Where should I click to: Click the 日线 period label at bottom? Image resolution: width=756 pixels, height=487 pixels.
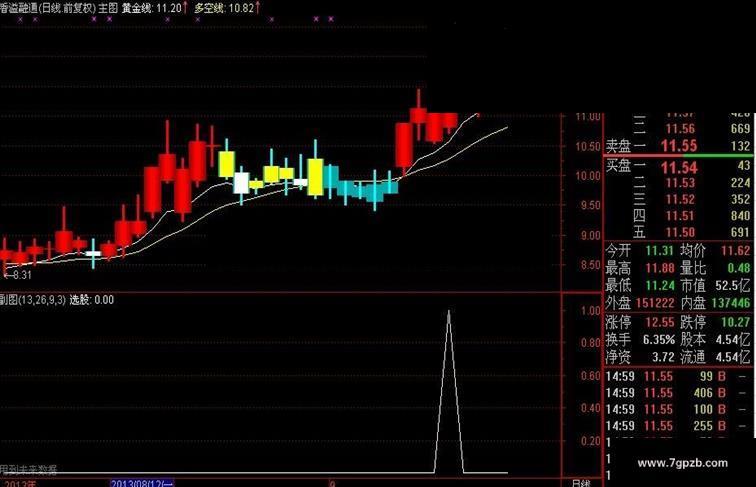[x=580, y=483]
